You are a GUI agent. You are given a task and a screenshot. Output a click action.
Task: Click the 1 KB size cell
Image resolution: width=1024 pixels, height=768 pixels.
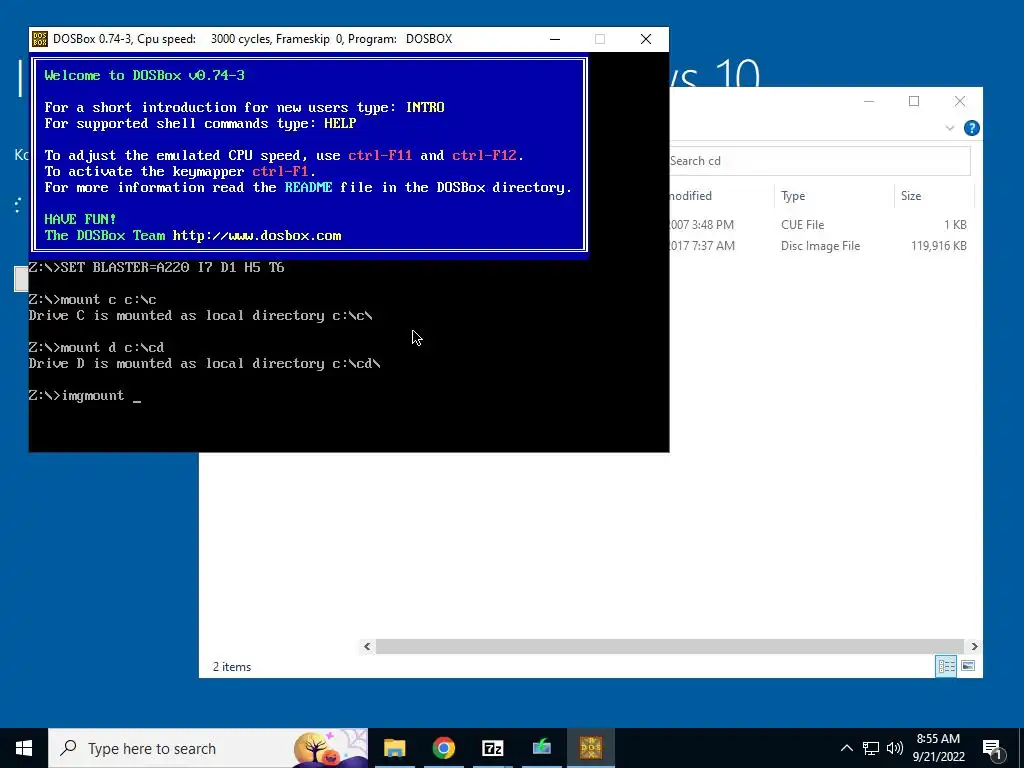pos(955,225)
